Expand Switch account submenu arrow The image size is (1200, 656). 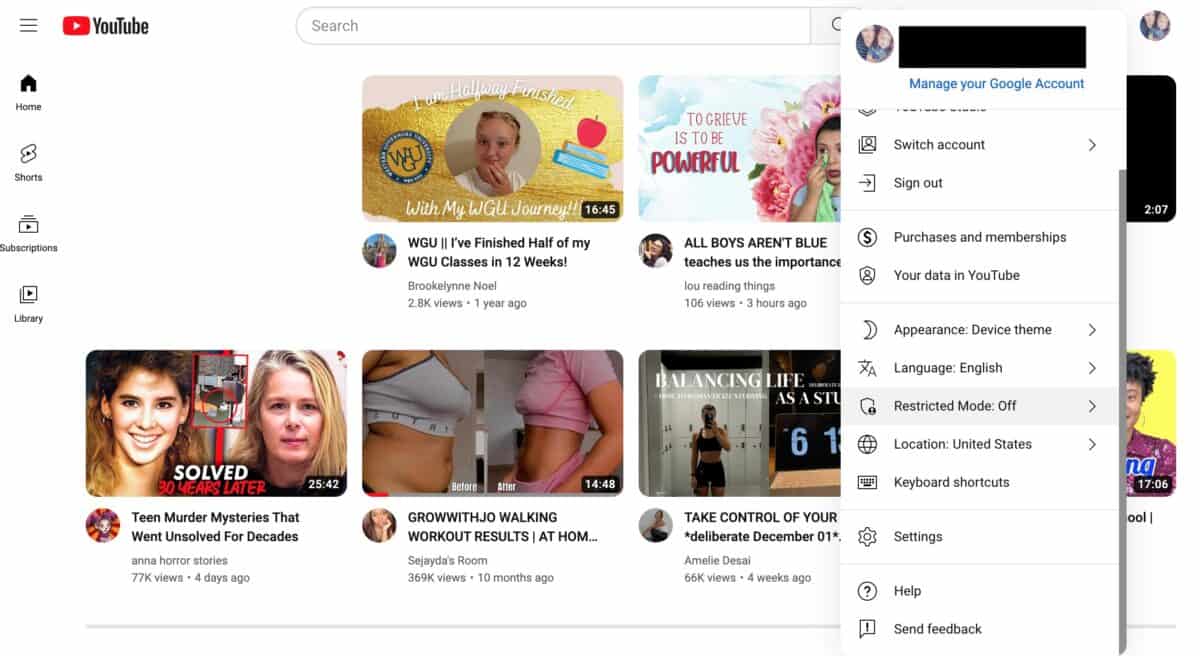click(x=1092, y=145)
